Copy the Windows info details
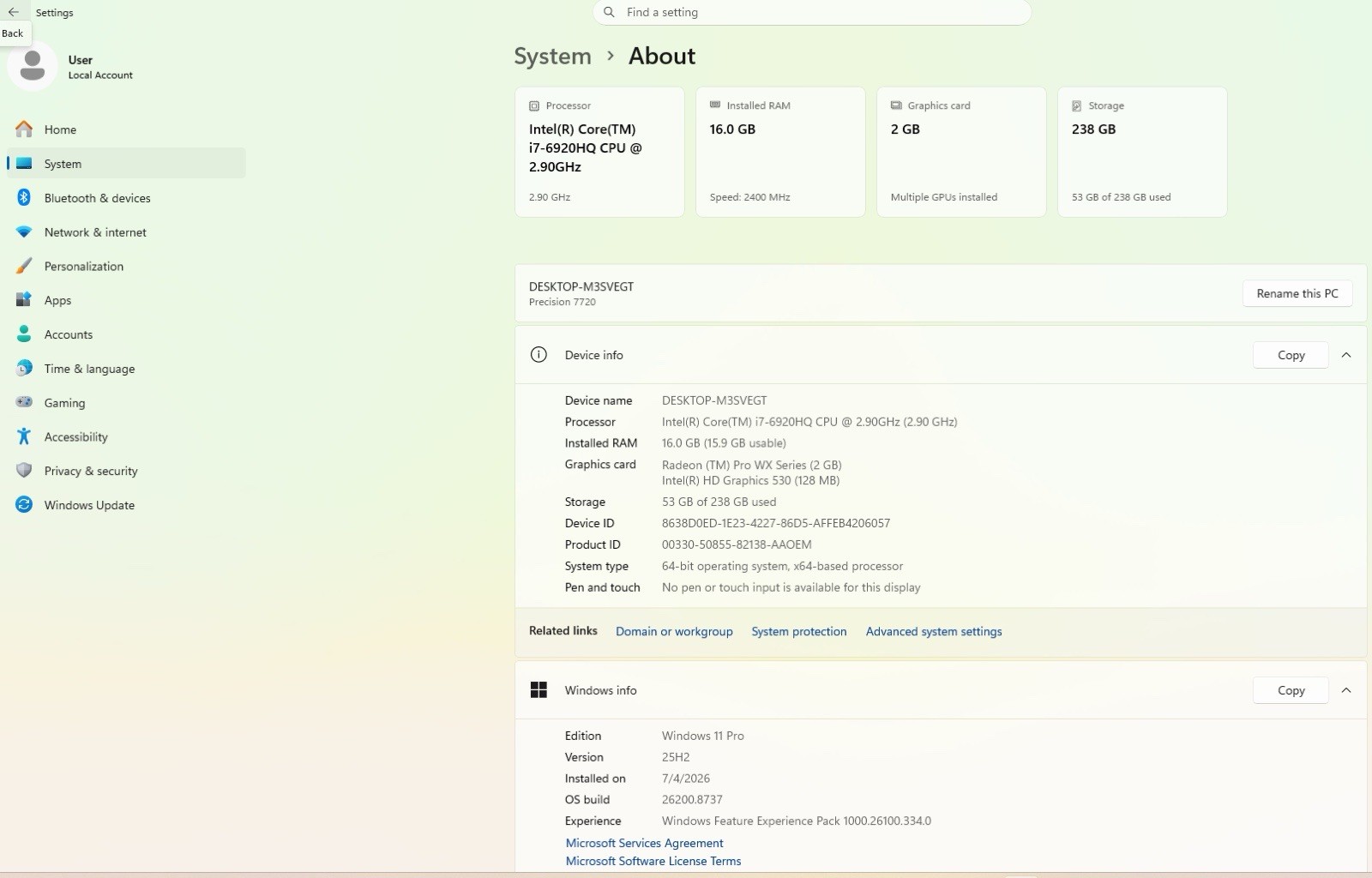1372x878 pixels. 1291,690
